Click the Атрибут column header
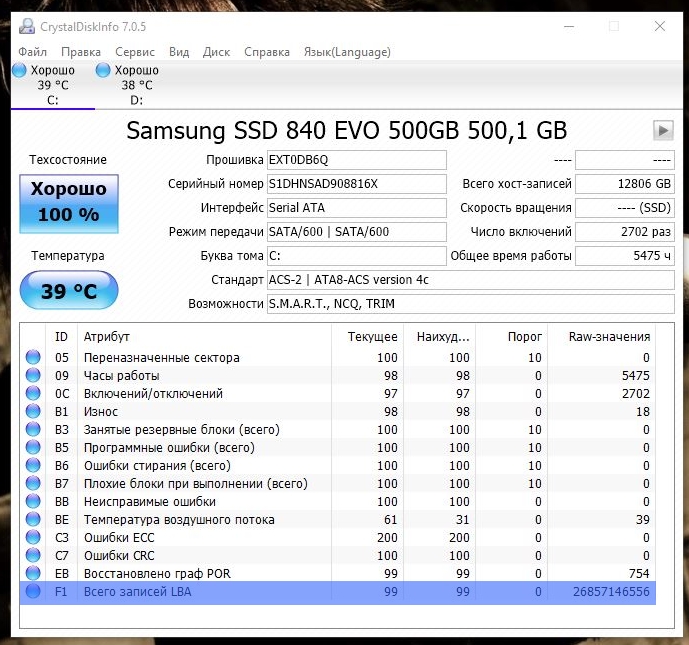 coord(204,337)
